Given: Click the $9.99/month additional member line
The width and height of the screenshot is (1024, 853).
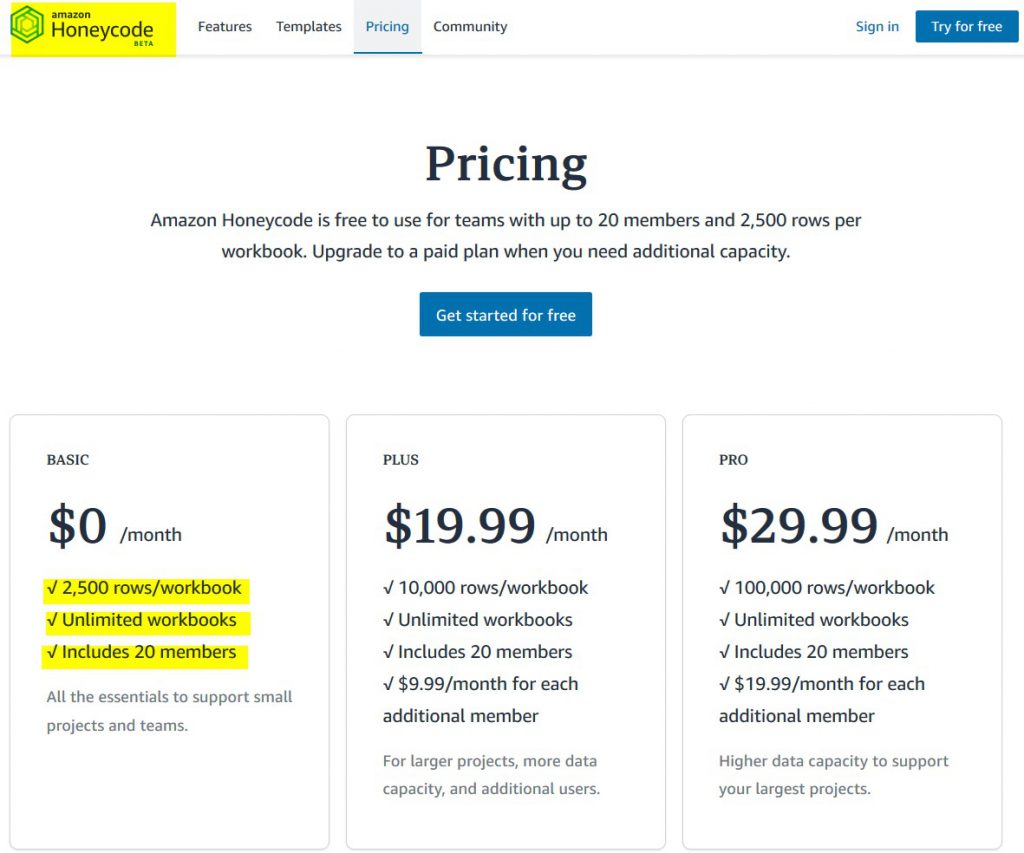Looking at the screenshot, I should [481, 685].
